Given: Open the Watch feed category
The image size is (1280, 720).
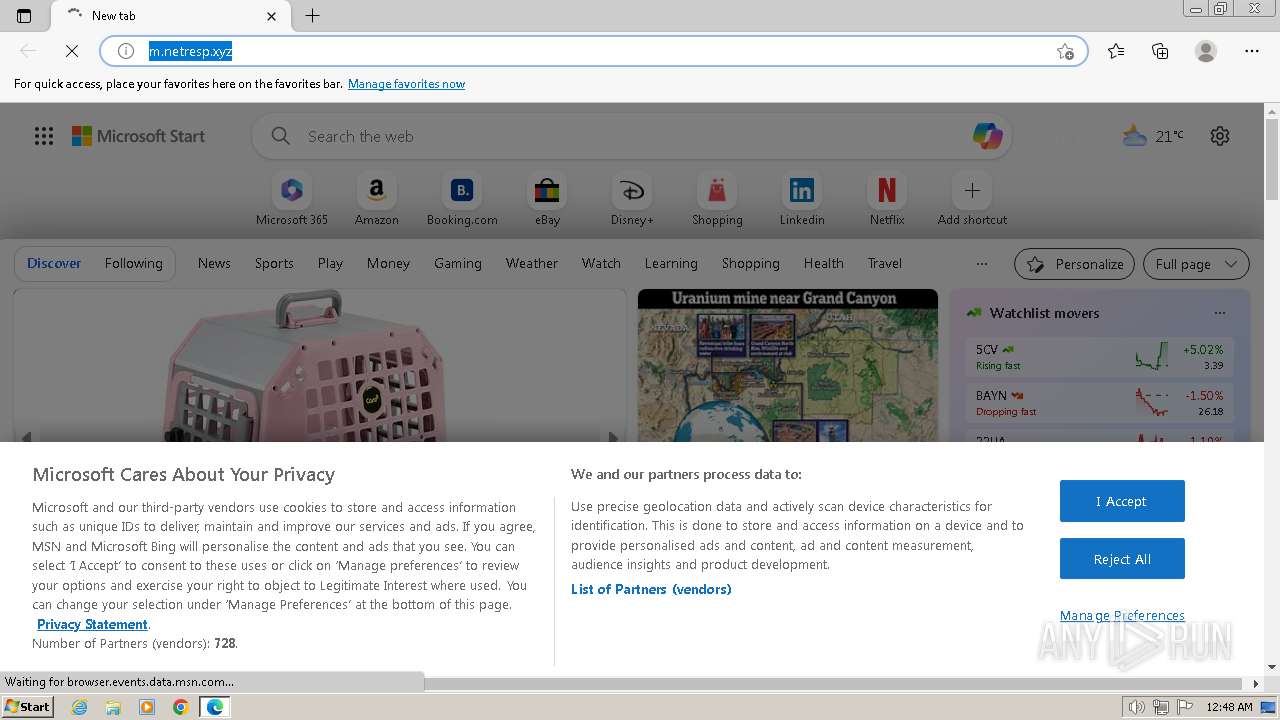Looking at the screenshot, I should tap(601, 263).
